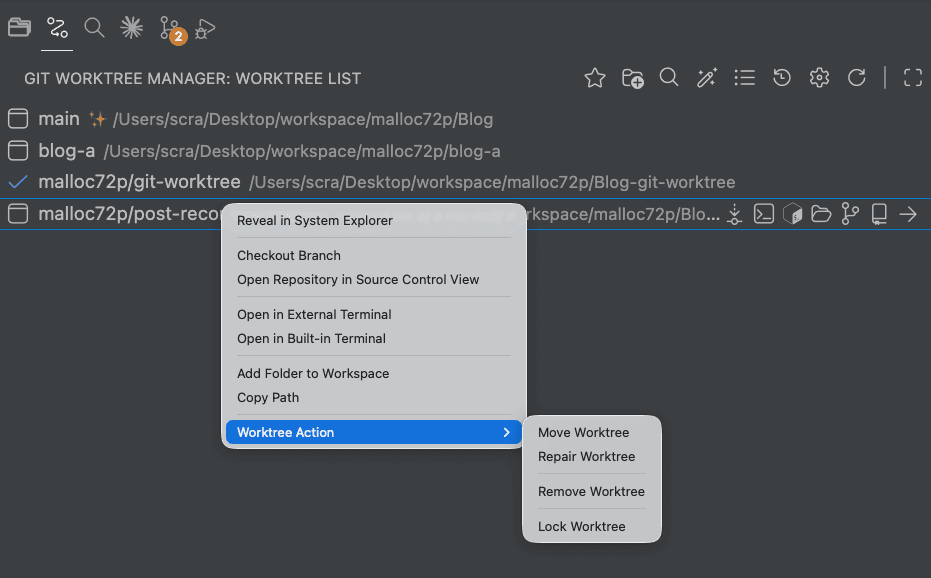The image size is (931, 578).
Task: Click the magic wand icon in the toolbar
Action: tap(707, 78)
